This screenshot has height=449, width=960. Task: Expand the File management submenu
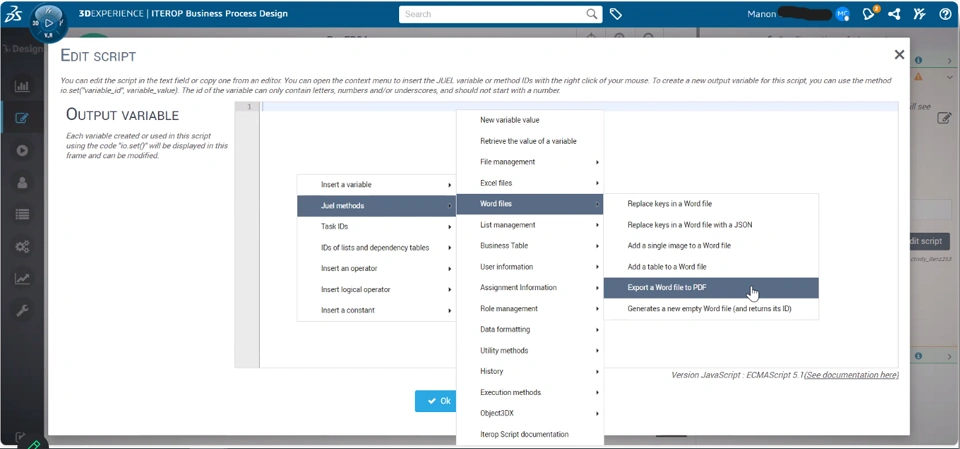[530, 162]
